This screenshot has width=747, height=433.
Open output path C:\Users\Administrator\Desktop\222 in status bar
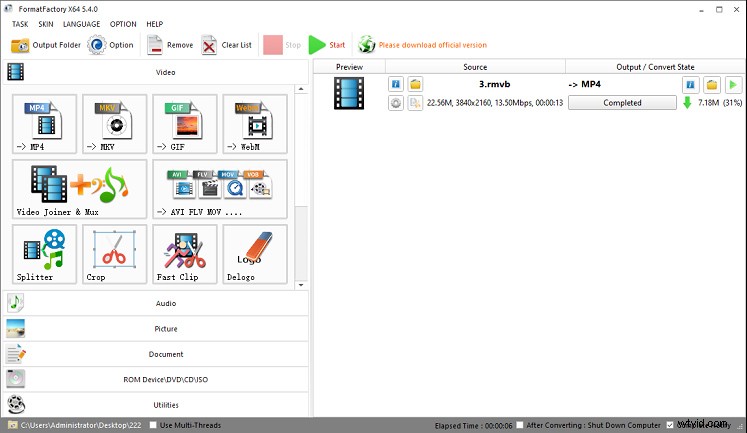[x=81, y=425]
